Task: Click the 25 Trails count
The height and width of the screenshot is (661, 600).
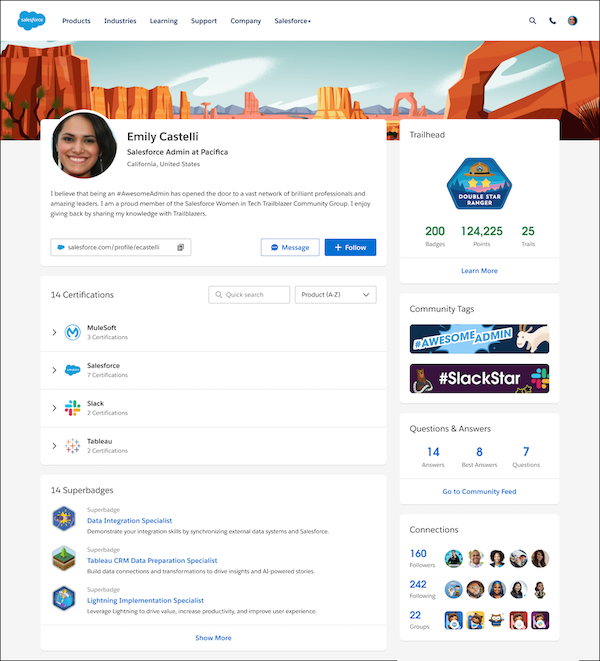Action: 528,231
